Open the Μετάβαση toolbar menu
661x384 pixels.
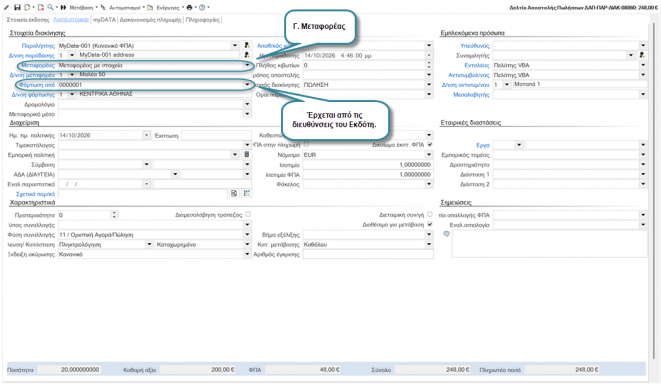point(82,7)
